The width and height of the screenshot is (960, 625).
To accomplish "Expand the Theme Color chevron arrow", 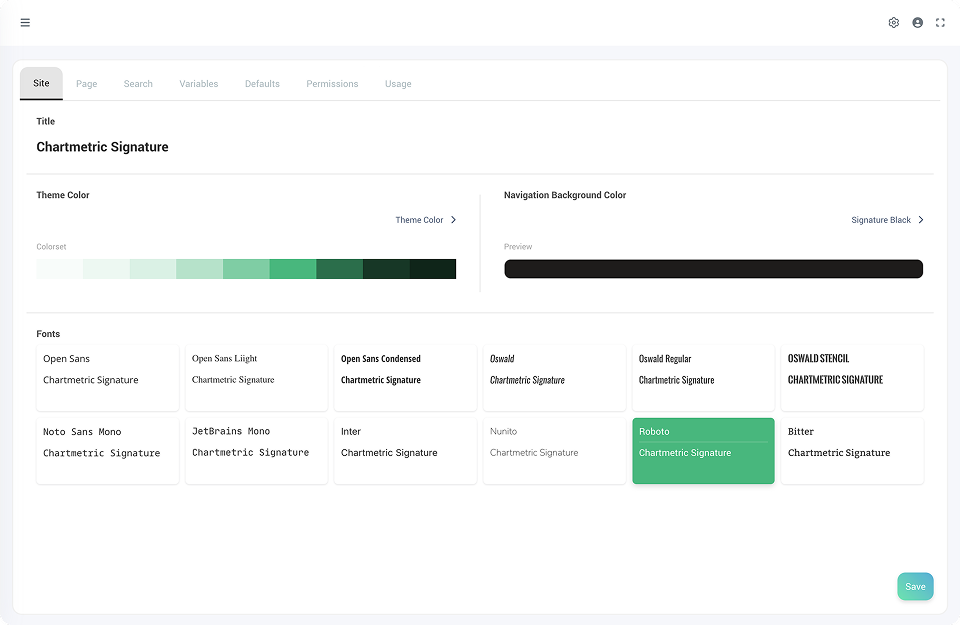I will pyautogui.click(x=453, y=220).
